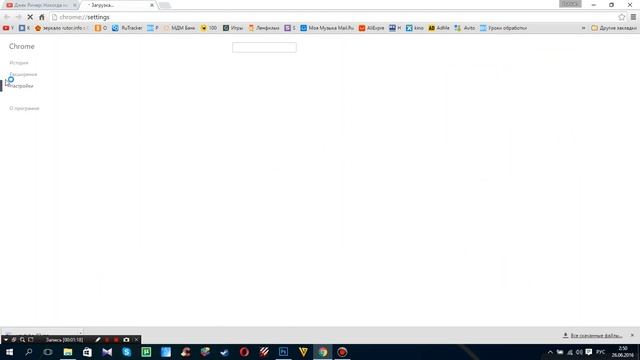The height and width of the screenshot is (360, 640).
Task: Click the settings search field
Action: 264,47
